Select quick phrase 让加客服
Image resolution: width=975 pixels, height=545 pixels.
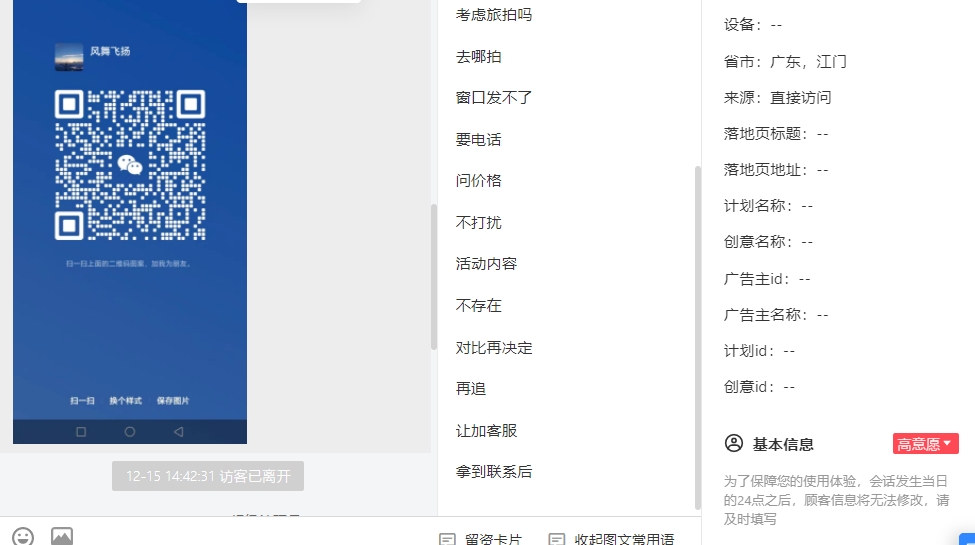[486, 431]
